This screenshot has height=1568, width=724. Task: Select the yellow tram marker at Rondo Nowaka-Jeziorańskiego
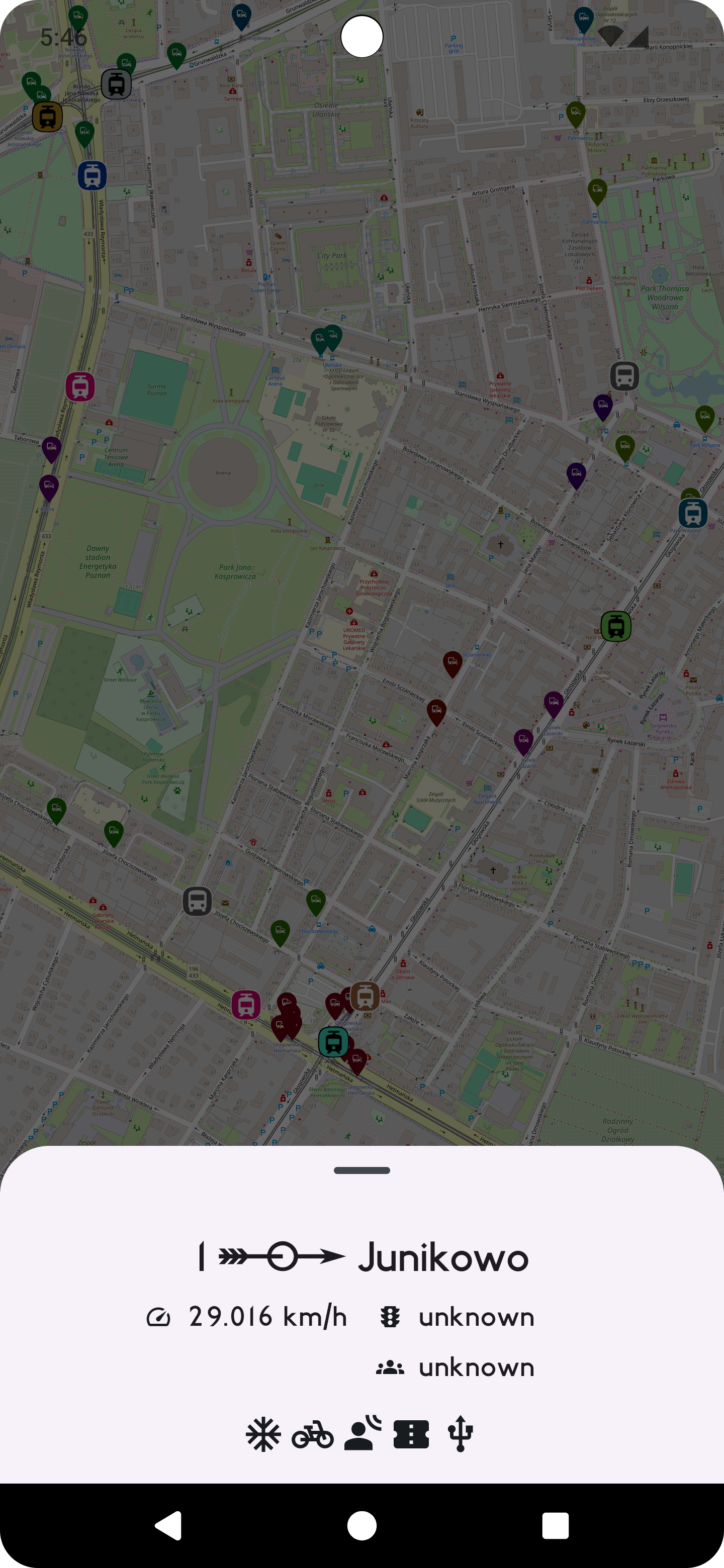tap(47, 116)
